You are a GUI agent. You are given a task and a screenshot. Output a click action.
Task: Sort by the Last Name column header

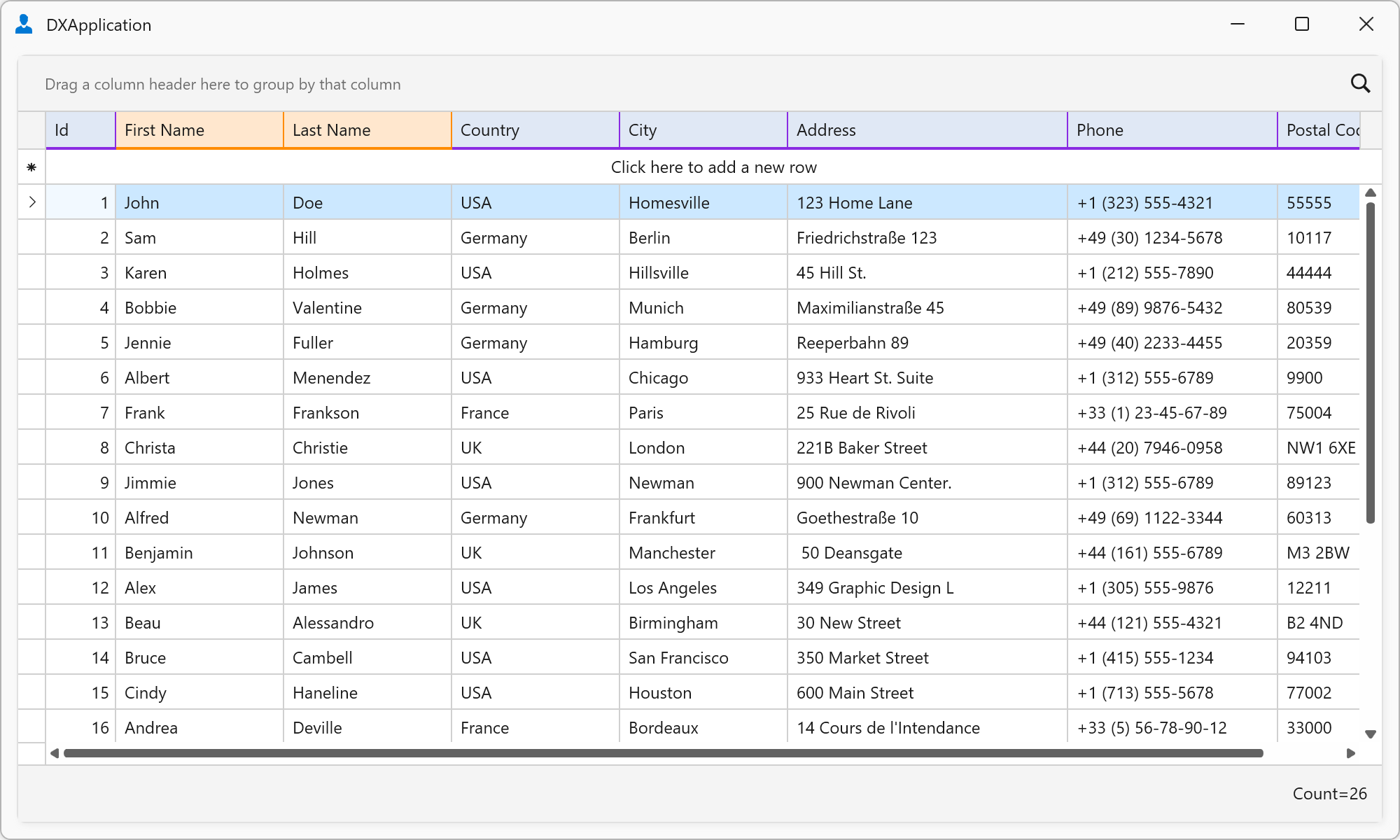pyautogui.click(x=367, y=130)
